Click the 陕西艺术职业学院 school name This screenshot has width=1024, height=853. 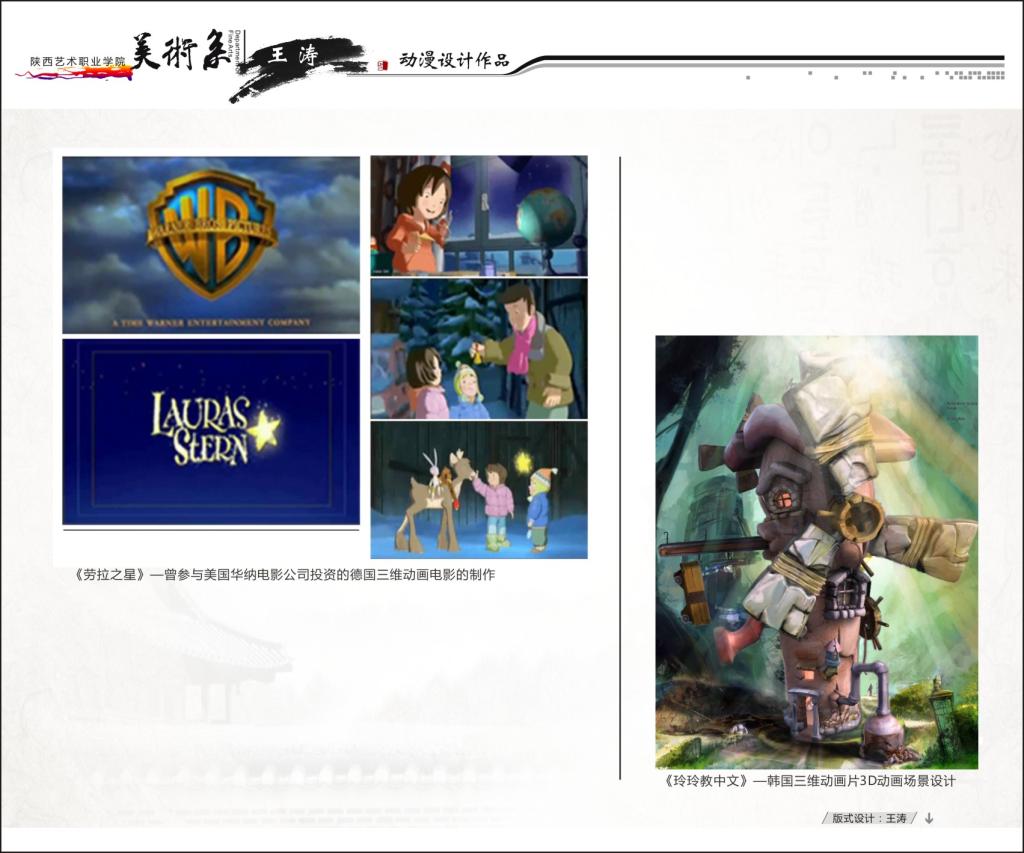[x=78, y=62]
